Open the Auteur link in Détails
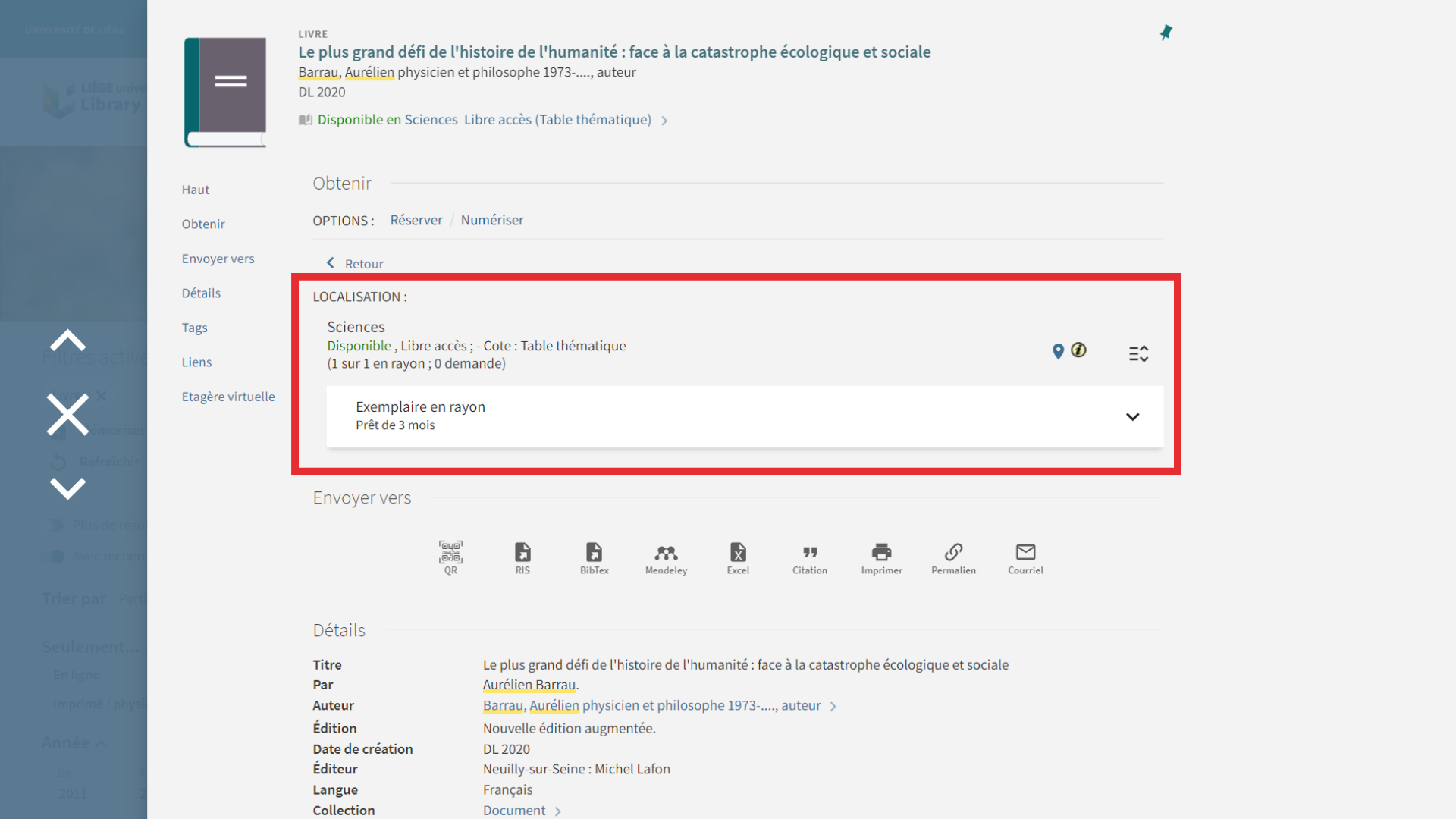The height and width of the screenshot is (819, 1456). click(x=651, y=705)
